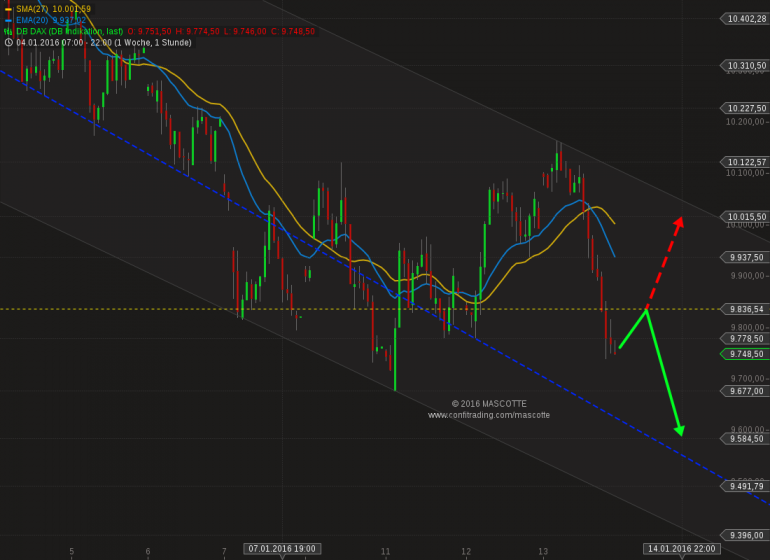Select the 9.677,00 price level tag
770x560 pixels.
[x=744, y=391]
